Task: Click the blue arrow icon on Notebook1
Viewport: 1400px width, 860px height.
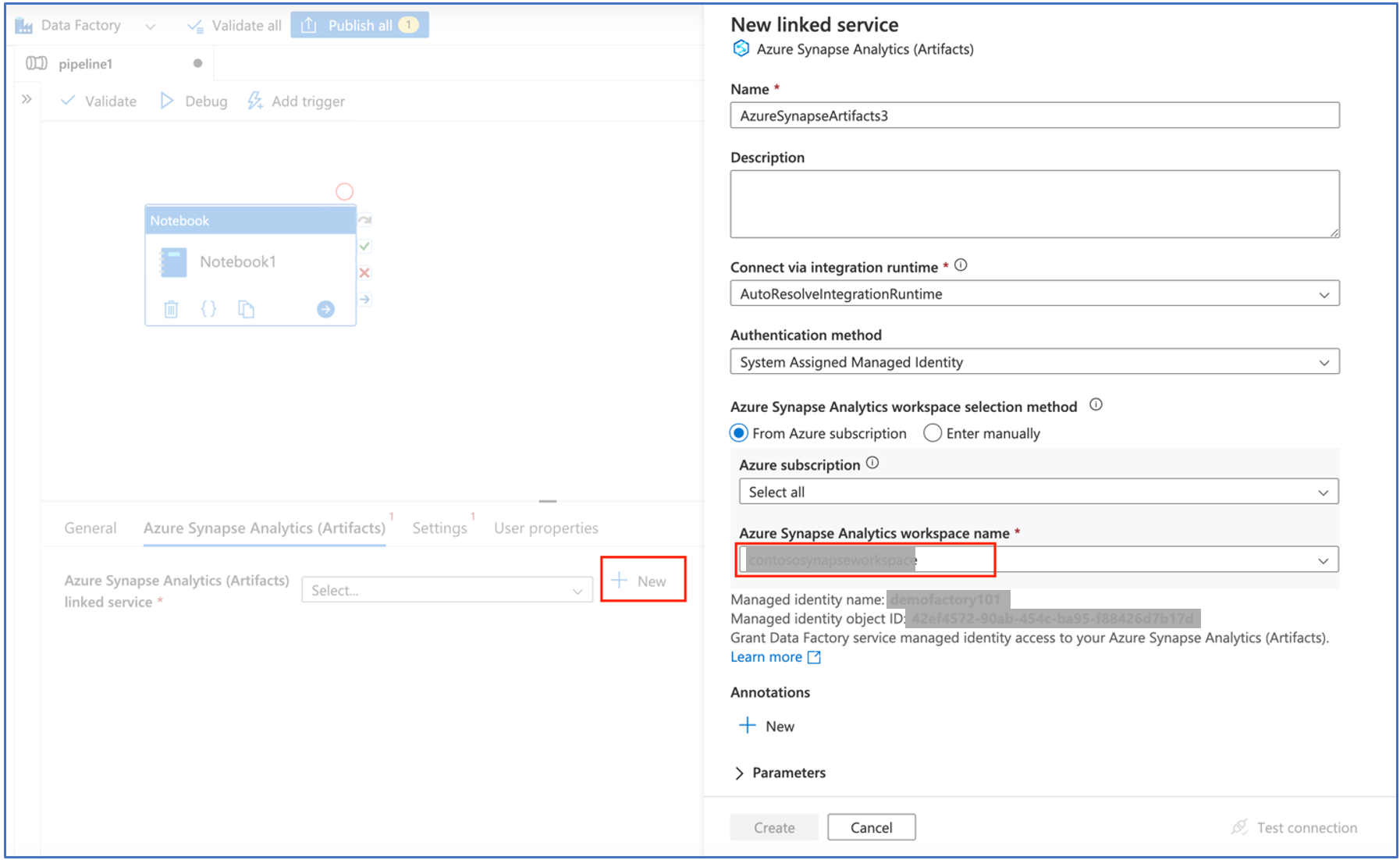Action: [x=325, y=310]
